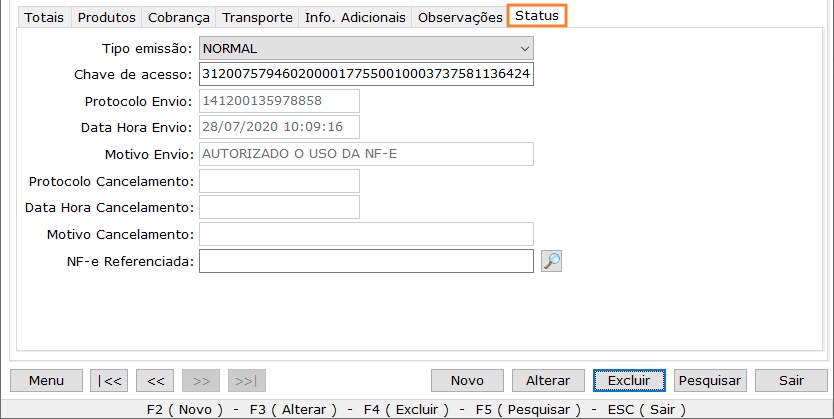Screen dimensions: 834x419
Task: Select the Status tab
Action: click(x=537, y=17)
